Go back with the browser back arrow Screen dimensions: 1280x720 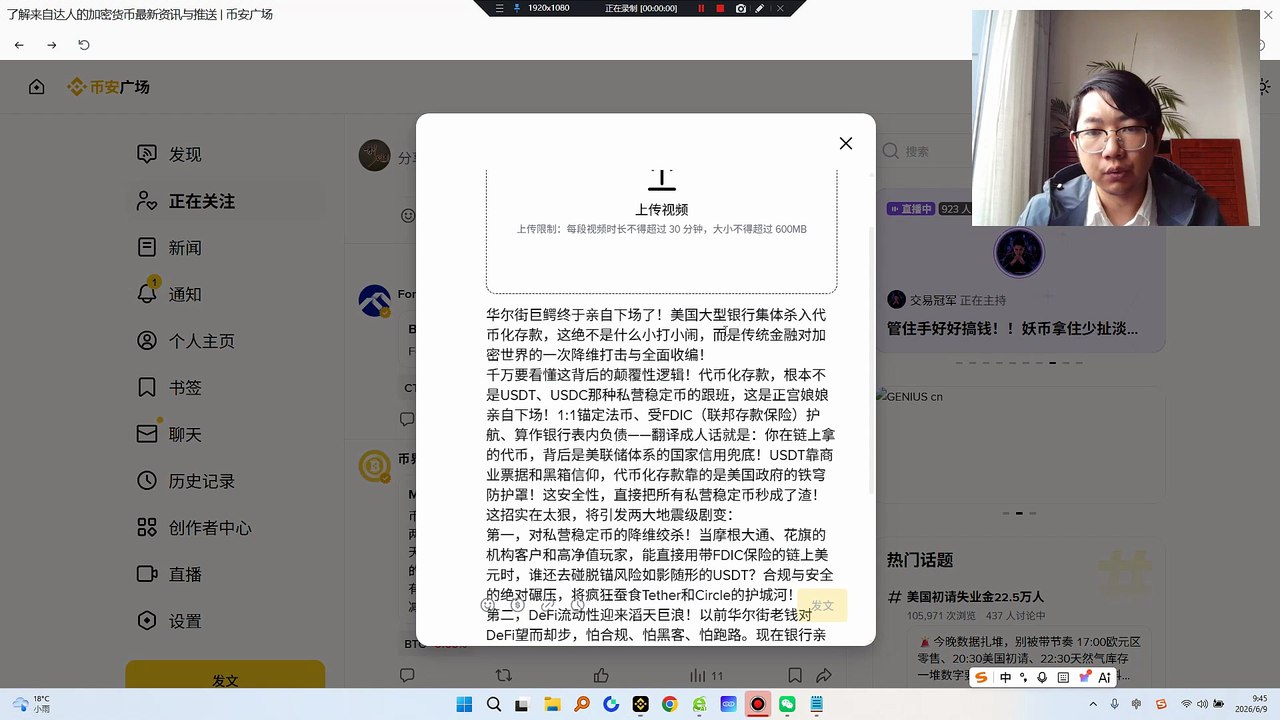coord(19,45)
